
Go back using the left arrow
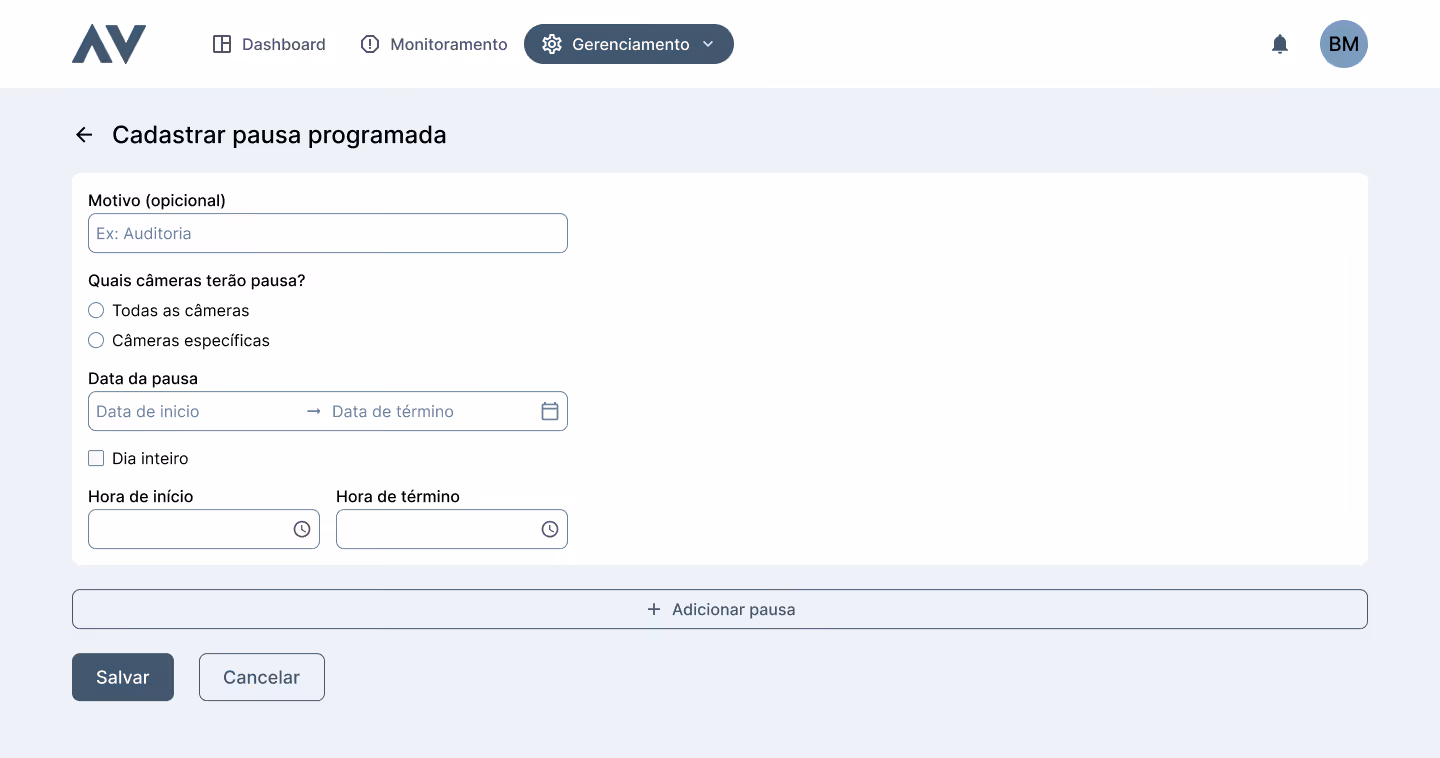click(84, 135)
